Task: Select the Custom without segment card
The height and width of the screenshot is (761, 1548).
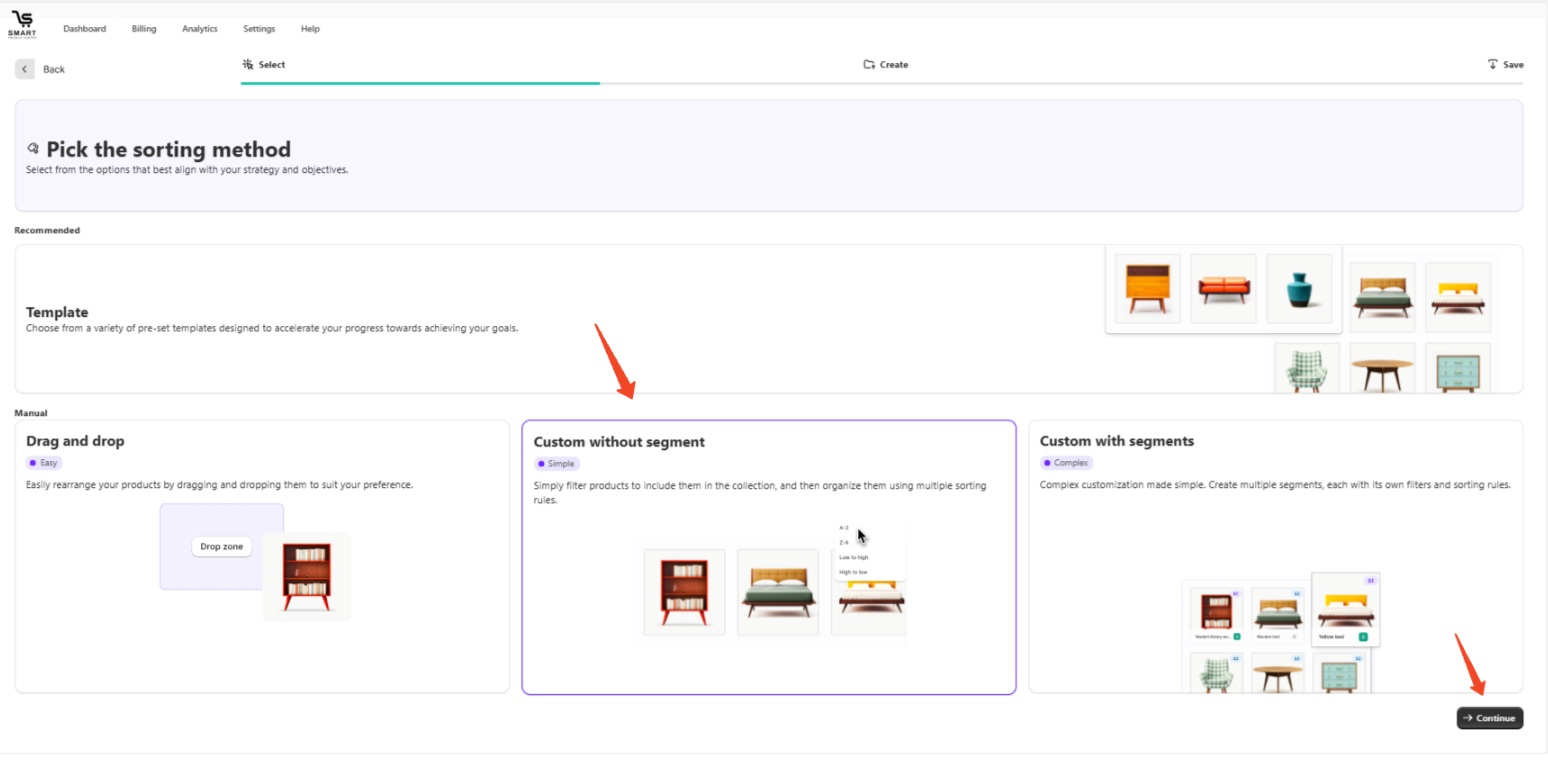Action: pos(768,556)
